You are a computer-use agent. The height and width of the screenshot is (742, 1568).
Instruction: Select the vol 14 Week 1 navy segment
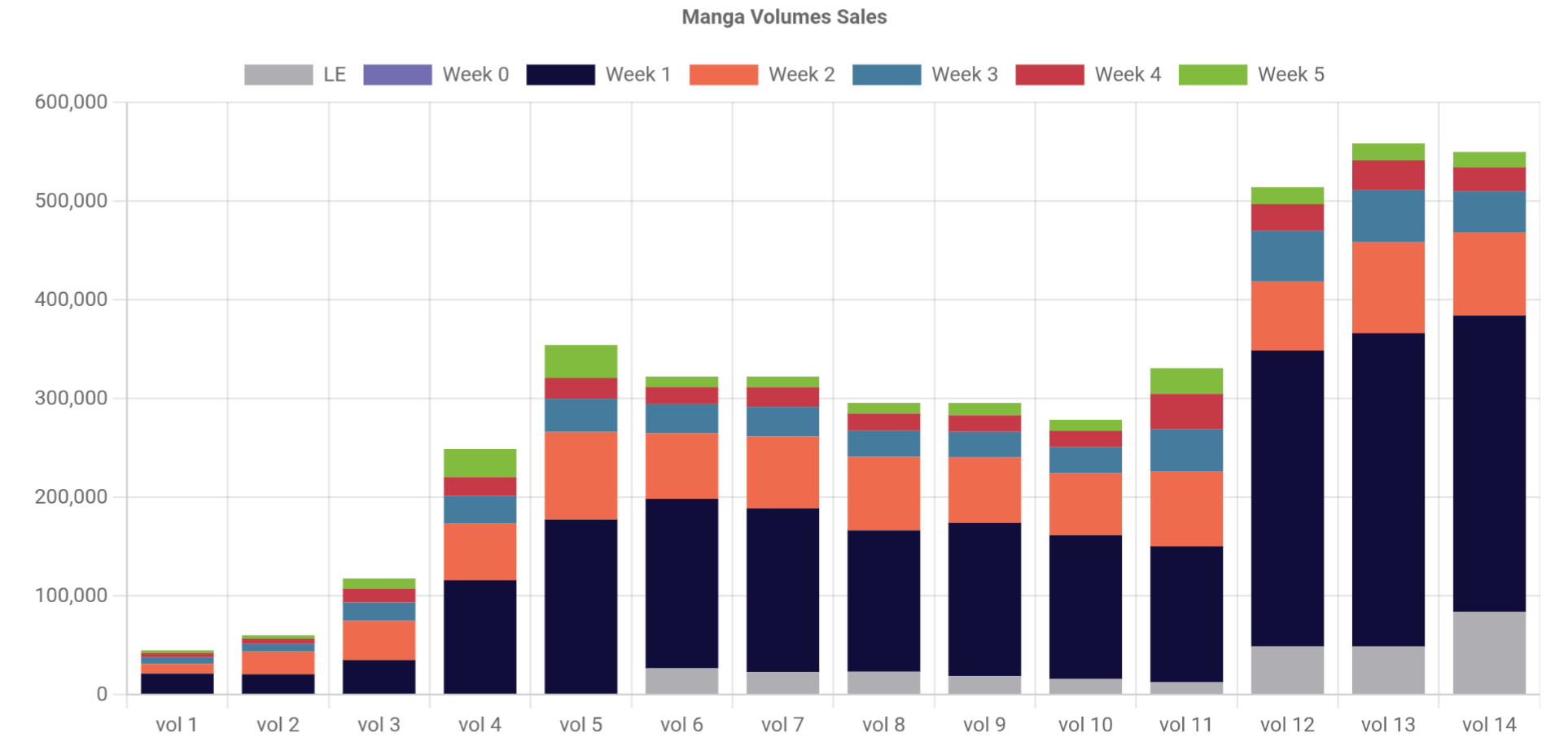(1490, 464)
